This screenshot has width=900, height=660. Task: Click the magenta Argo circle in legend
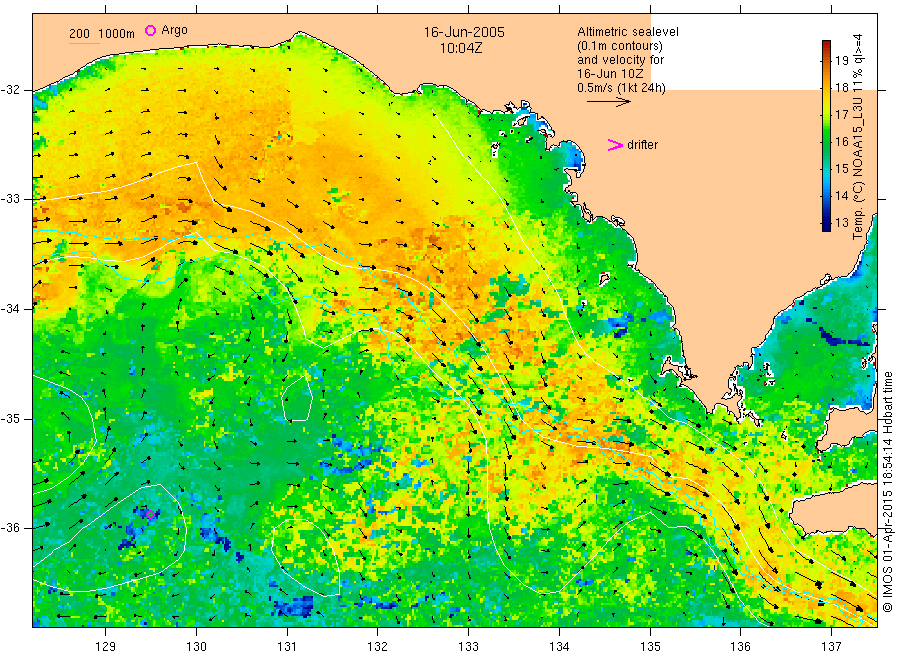point(150,30)
